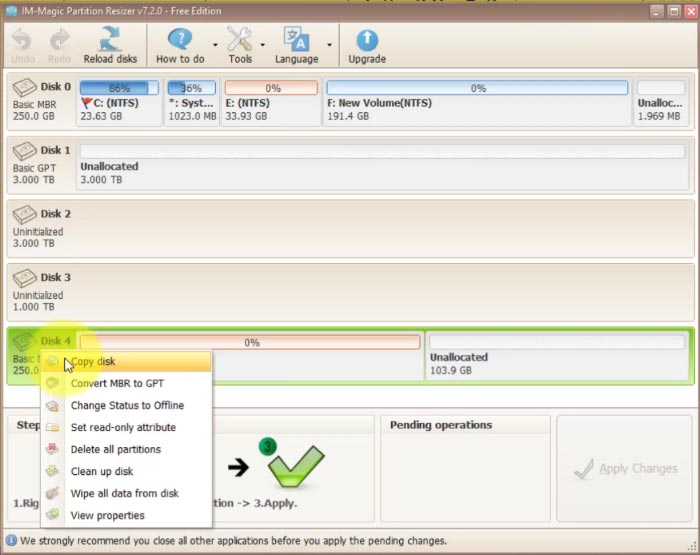Screen dimensions: 700x555
Task: Click the Upgrade arrow icon
Action: click(x=367, y=40)
